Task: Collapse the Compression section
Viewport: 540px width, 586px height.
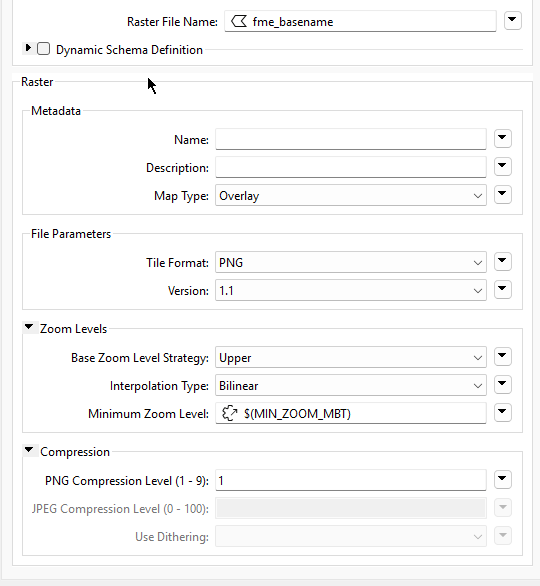Action: click(29, 450)
